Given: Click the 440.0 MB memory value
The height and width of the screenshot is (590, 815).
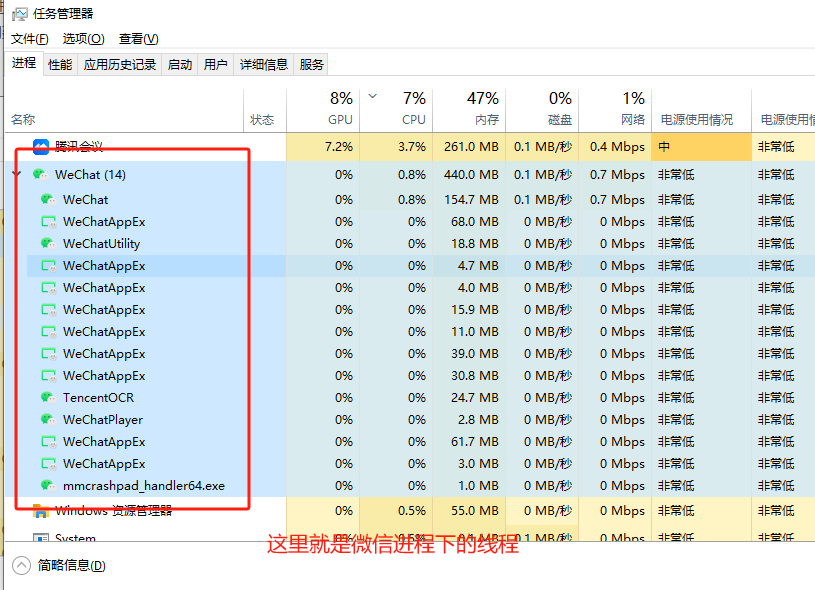Looking at the screenshot, I should (x=471, y=175).
